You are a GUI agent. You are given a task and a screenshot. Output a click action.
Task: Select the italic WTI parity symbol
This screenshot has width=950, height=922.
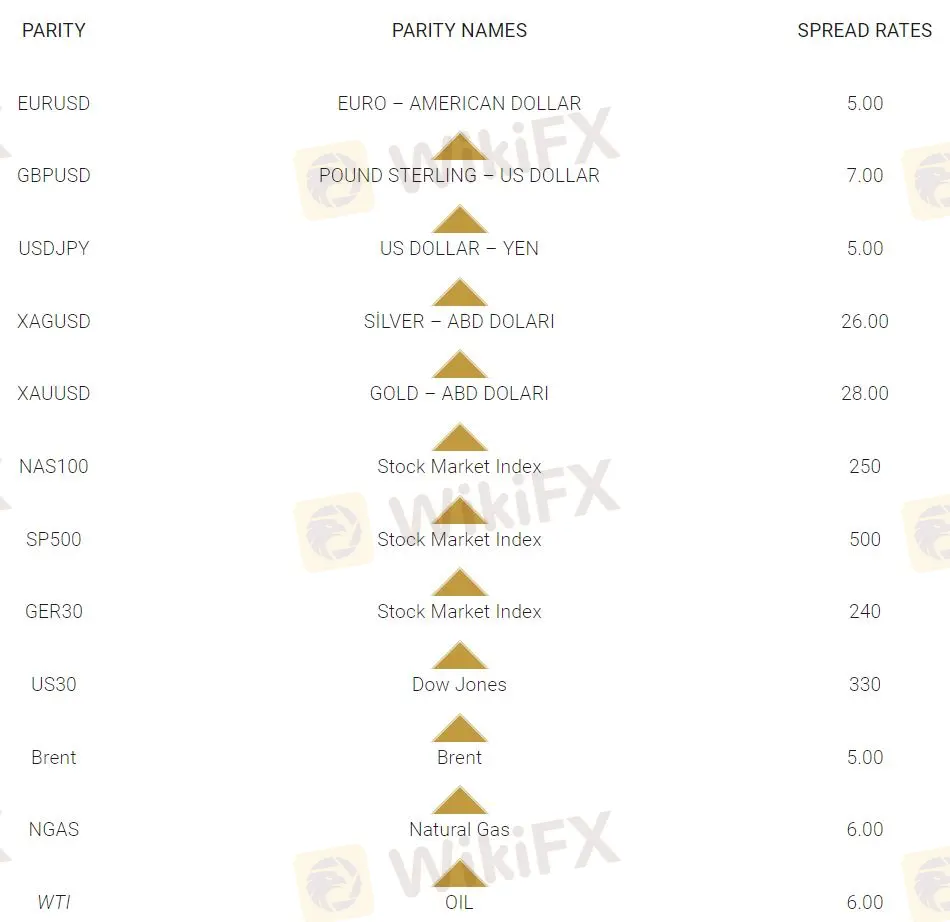[54, 902]
